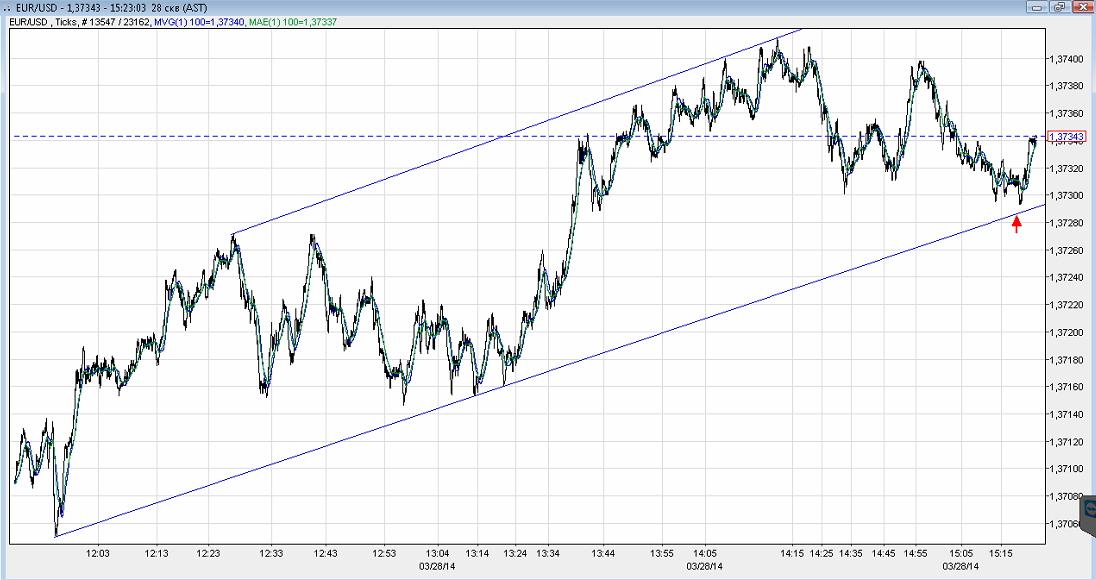Click the 1,37300 price axis label
The image size is (1096, 580).
pos(1066,196)
